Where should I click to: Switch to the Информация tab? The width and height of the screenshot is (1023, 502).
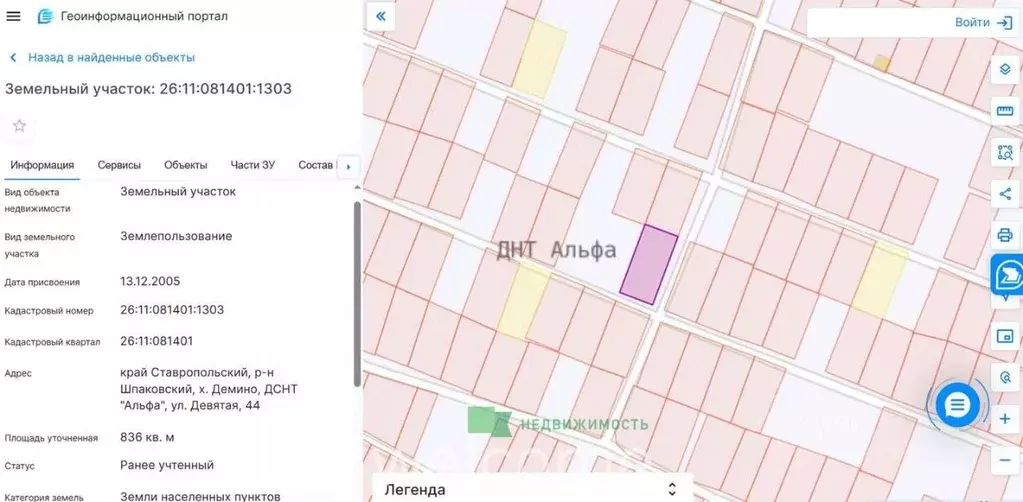click(x=42, y=165)
